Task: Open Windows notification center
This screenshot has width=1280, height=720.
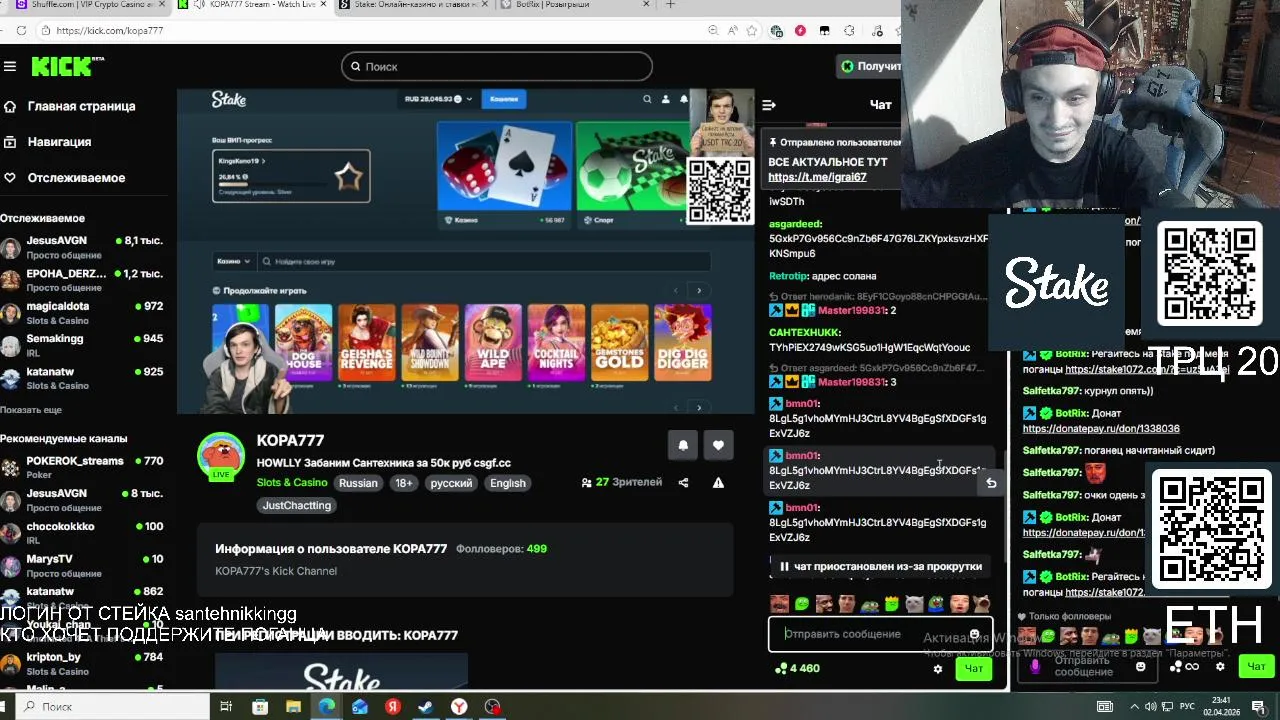Action: (x=1259, y=706)
